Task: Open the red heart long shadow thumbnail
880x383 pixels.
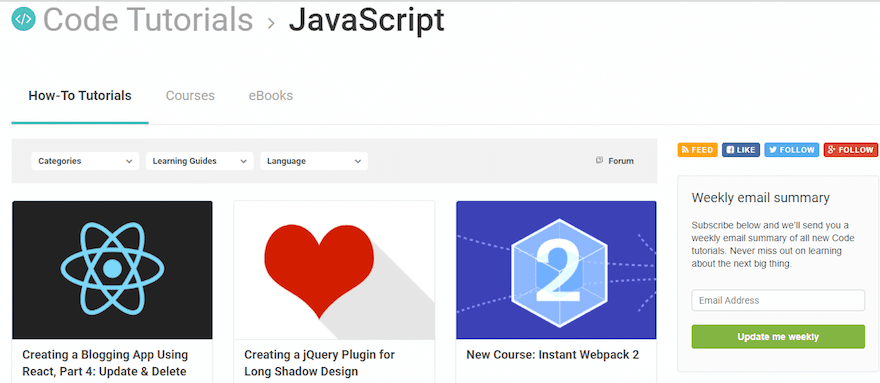Action: [334, 270]
